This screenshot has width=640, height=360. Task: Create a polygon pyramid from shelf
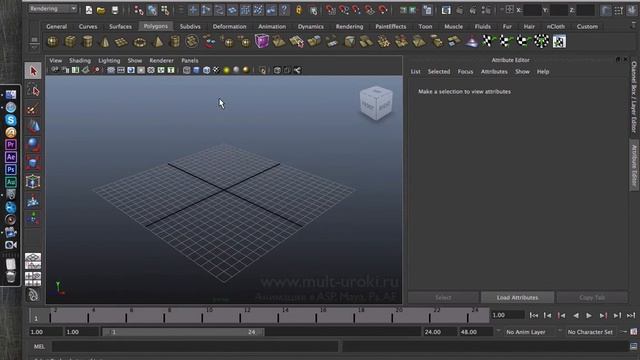(158, 41)
